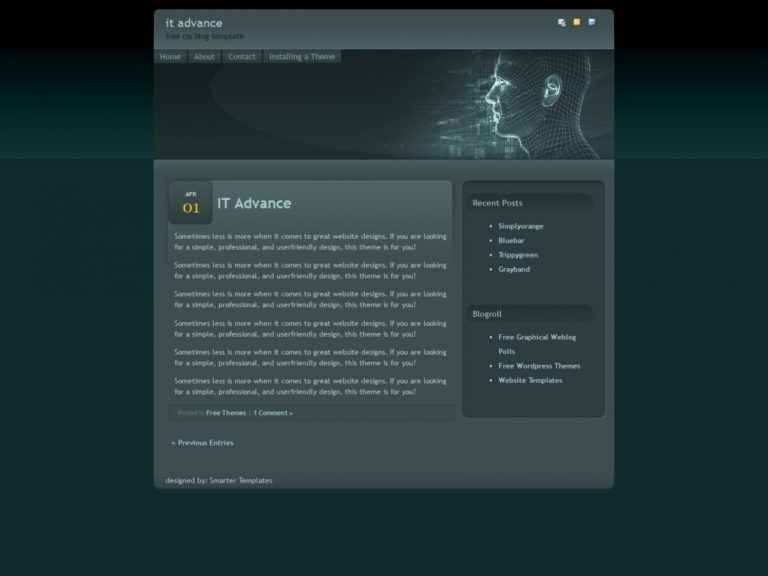The image size is (768, 576).
Task: Visit Website Templates blogroll link
Action: point(530,380)
